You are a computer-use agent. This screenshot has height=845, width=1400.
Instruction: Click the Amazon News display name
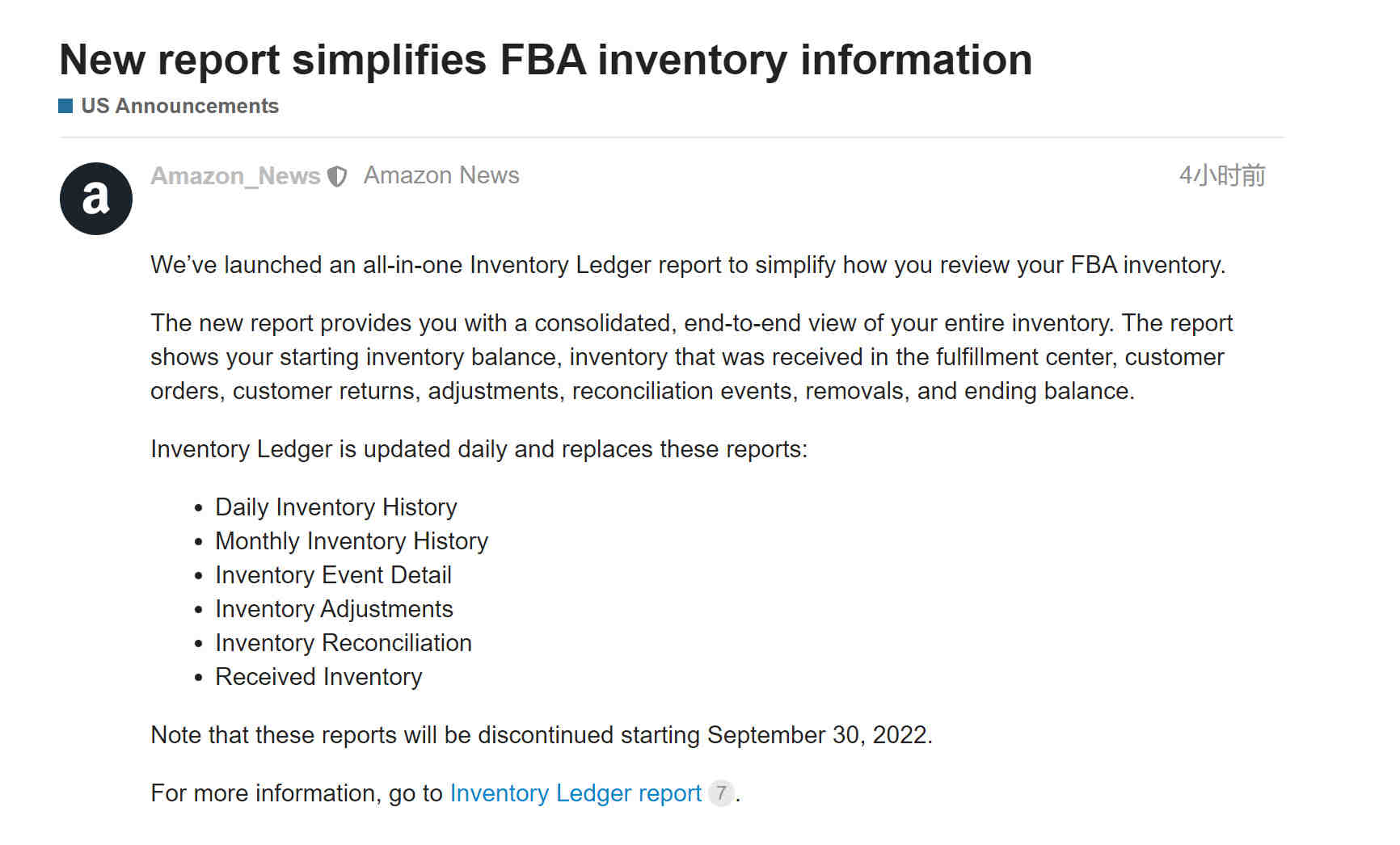(x=441, y=175)
